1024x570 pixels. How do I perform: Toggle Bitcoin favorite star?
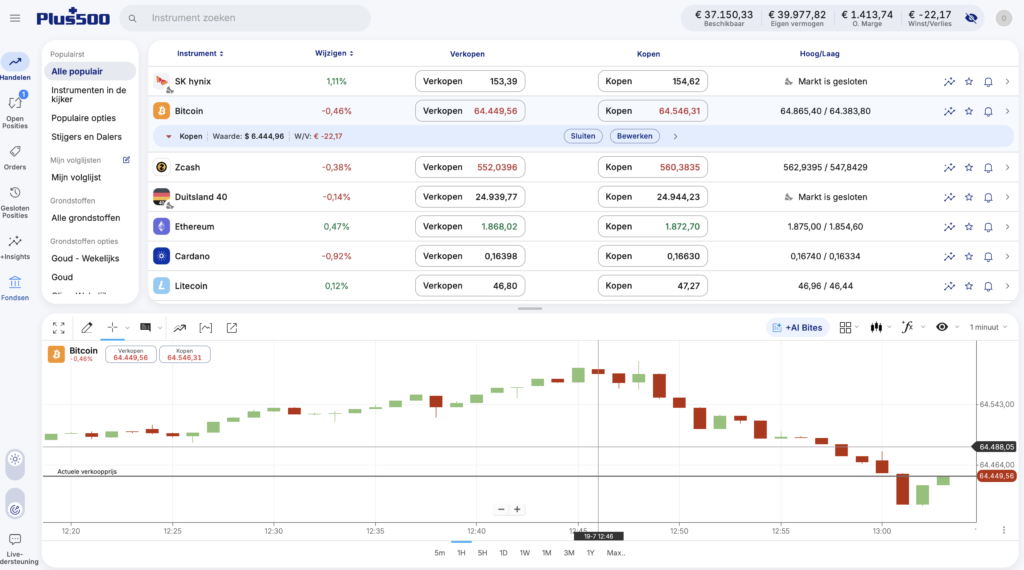tap(969, 112)
